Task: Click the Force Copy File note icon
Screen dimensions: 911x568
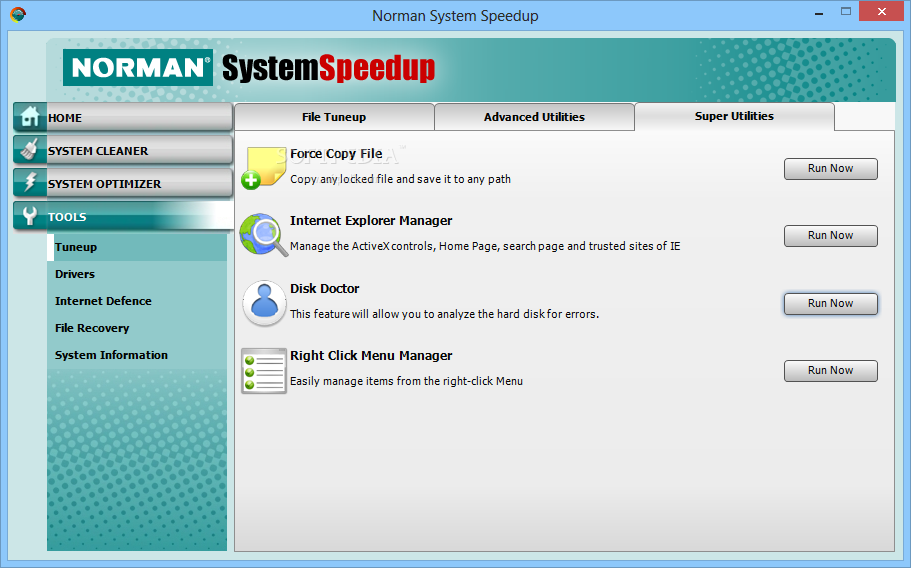Action: tap(264, 168)
